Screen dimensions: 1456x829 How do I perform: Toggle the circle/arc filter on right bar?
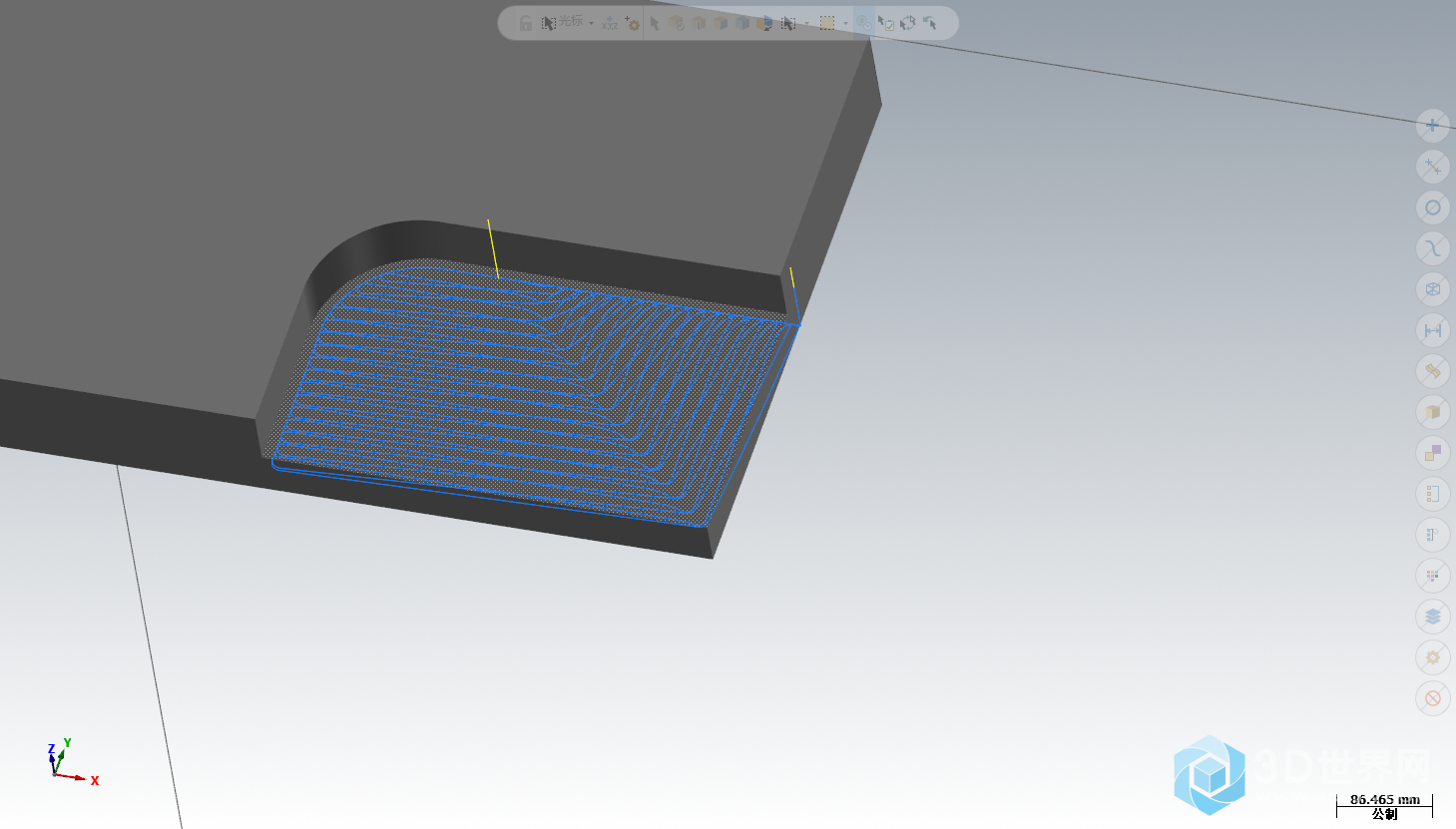(1433, 207)
